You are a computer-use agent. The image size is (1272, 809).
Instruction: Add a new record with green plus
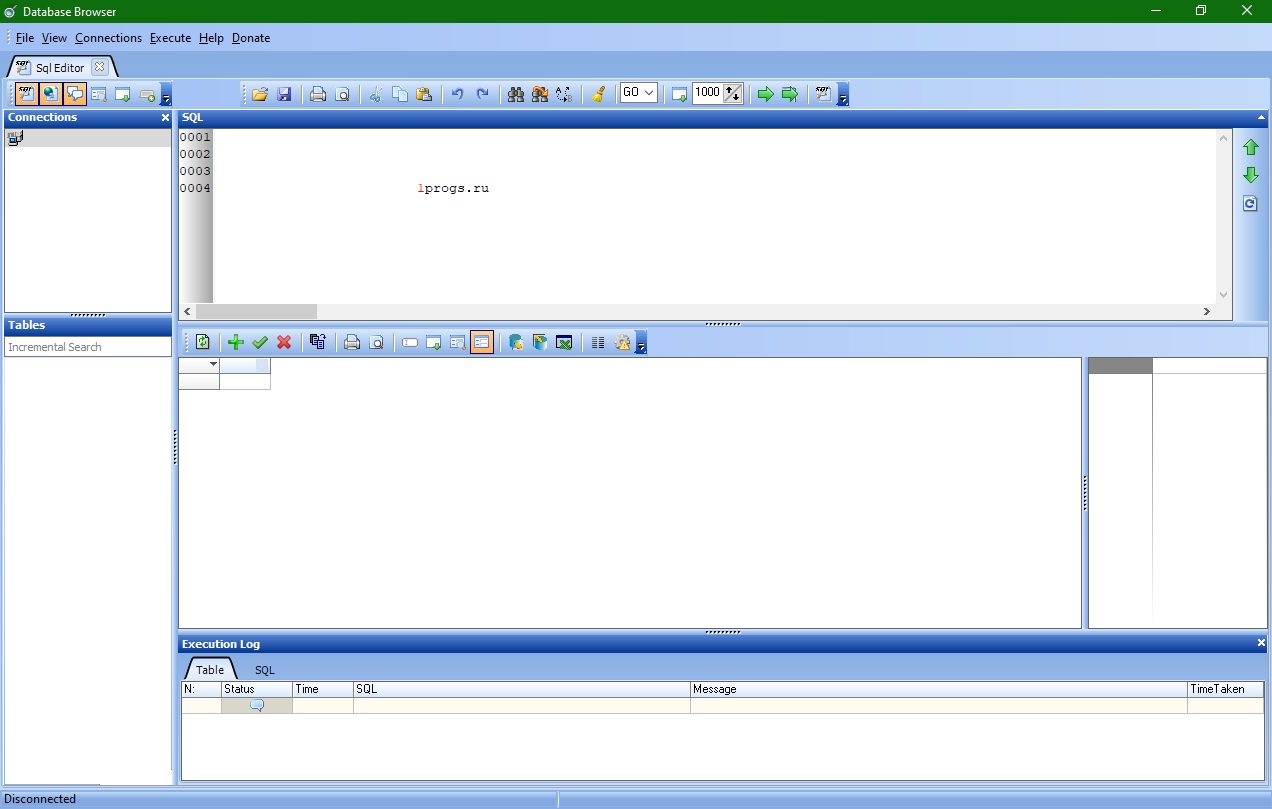click(x=236, y=342)
